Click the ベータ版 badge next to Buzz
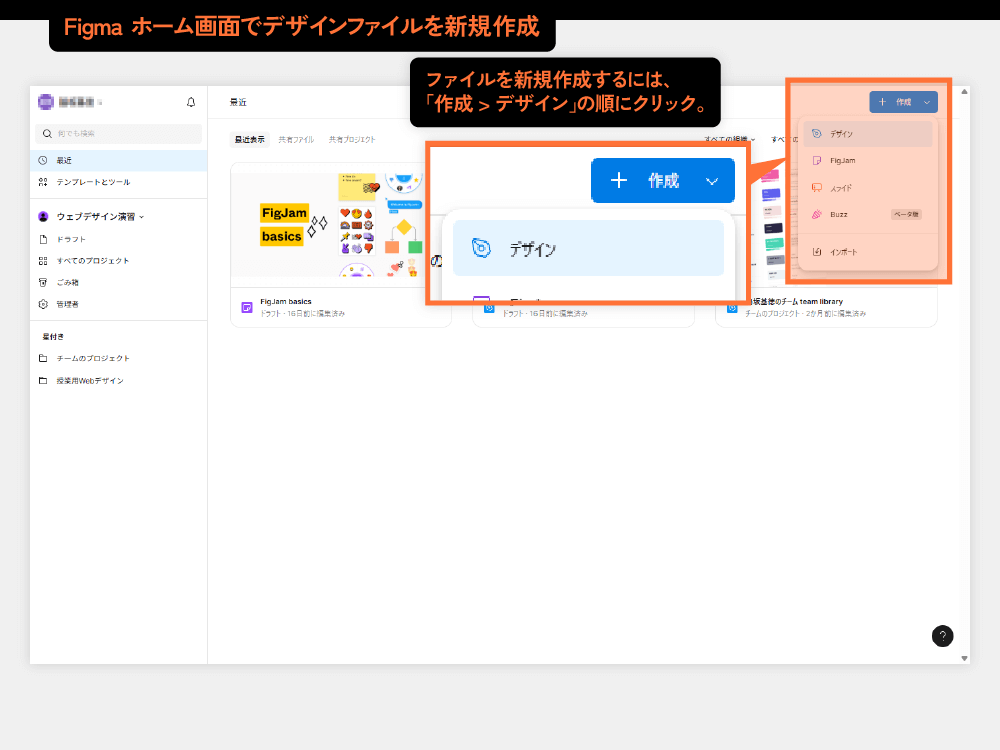1000x750 pixels. [906, 214]
